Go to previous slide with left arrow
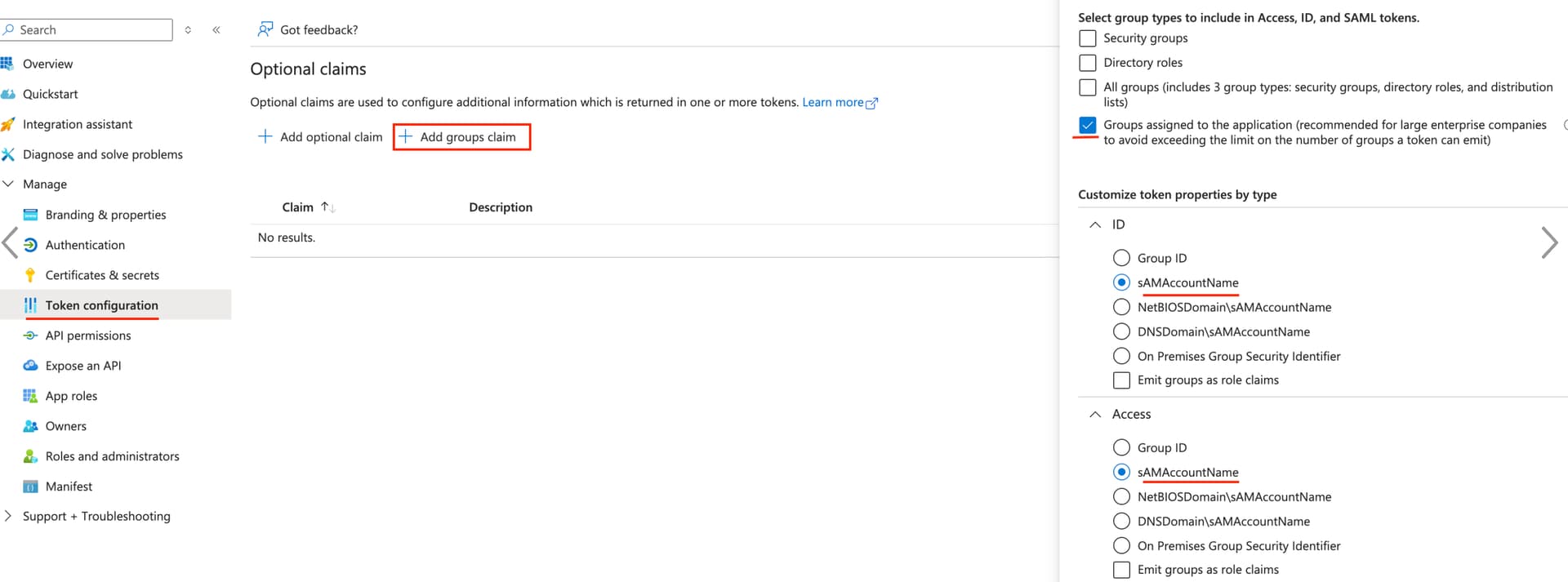Image resolution: width=1568 pixels, height=582 pixels. [x=10, y=242]
